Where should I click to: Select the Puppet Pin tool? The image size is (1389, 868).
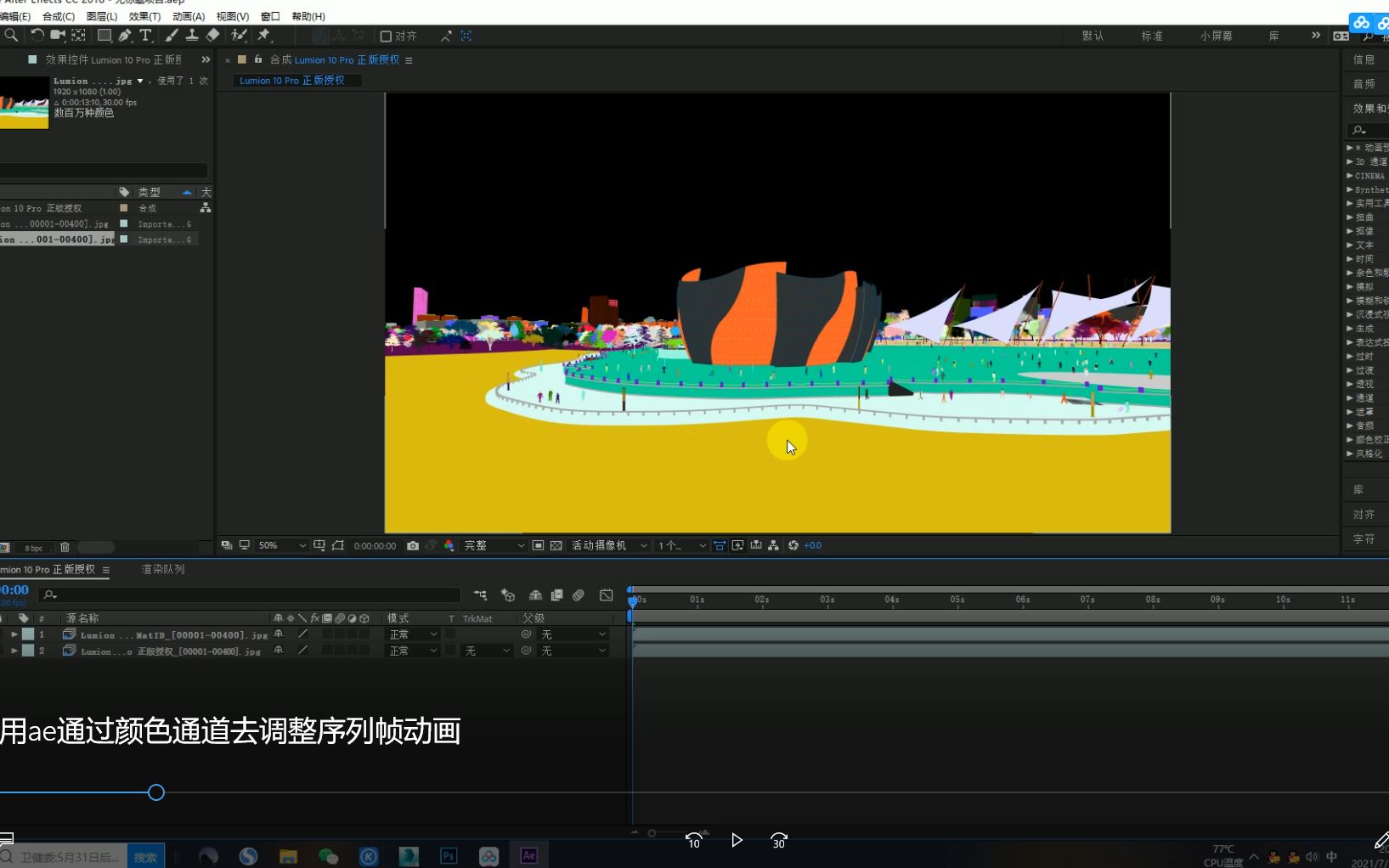pyautogui.click(x=264, y=36)
